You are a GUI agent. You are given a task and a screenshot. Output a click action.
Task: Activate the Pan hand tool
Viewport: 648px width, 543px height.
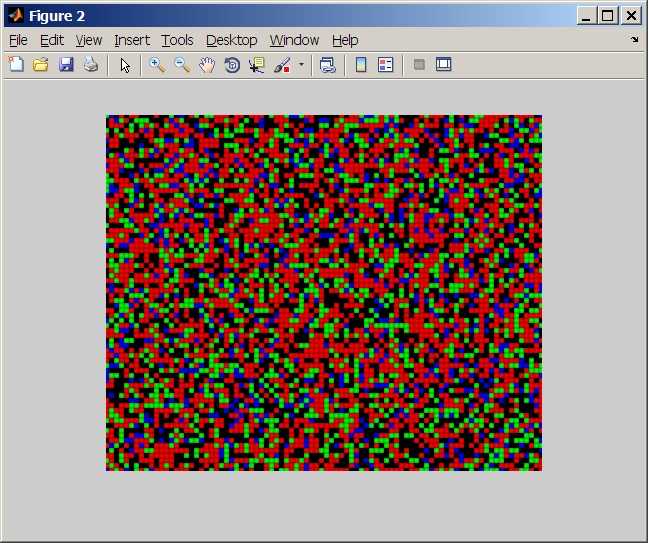click(x=207, y=65)
